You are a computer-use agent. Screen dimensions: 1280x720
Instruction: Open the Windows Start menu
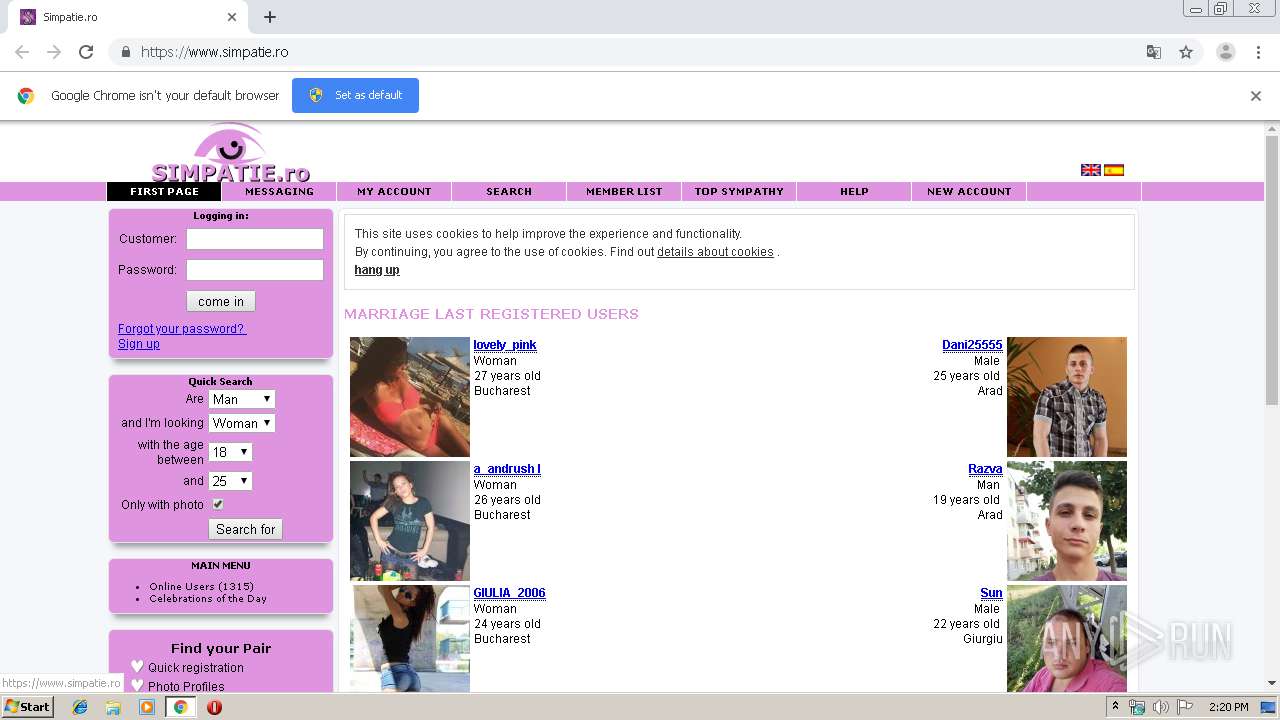(x=27, y=707)
